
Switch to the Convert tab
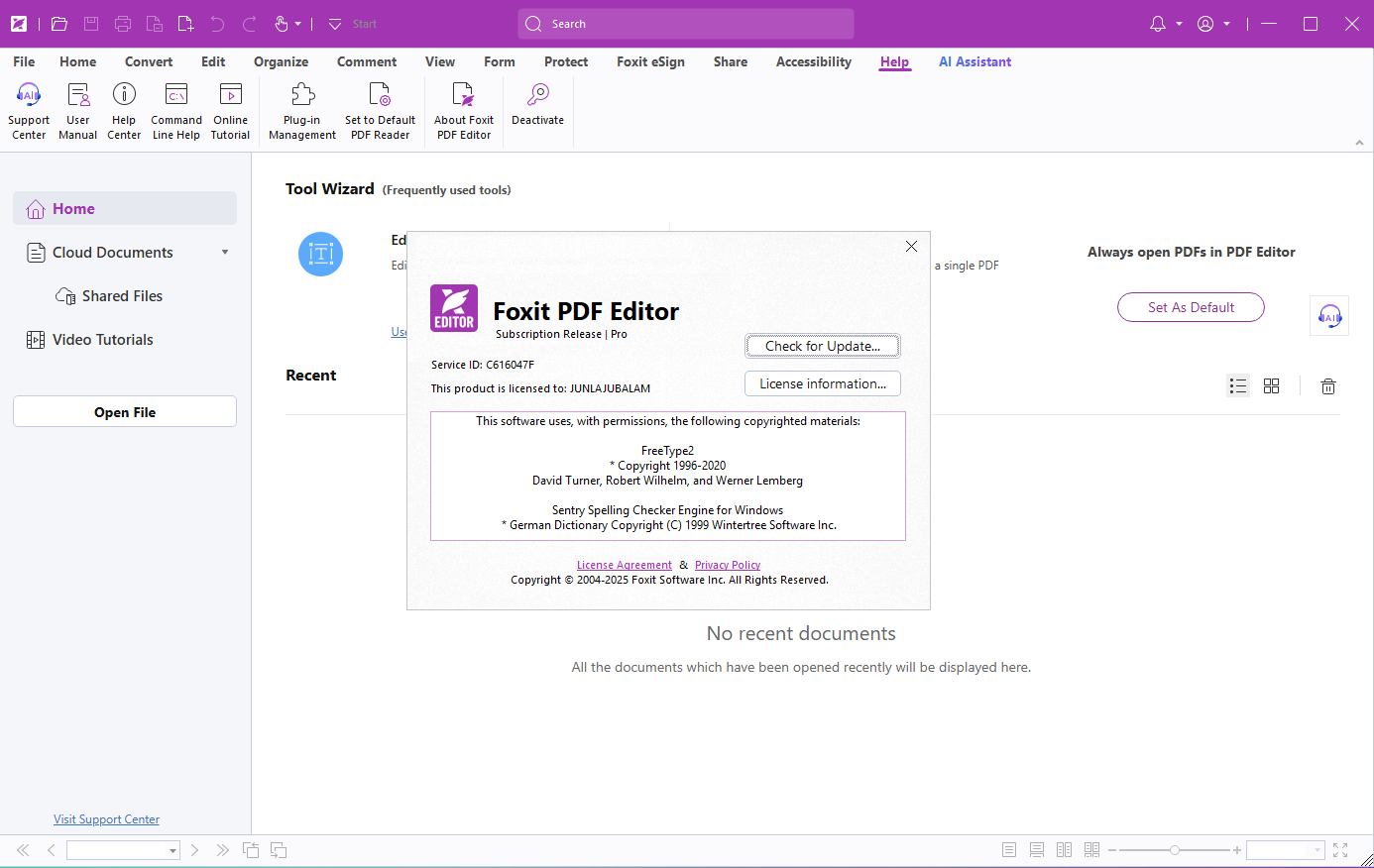pos(149,61)
